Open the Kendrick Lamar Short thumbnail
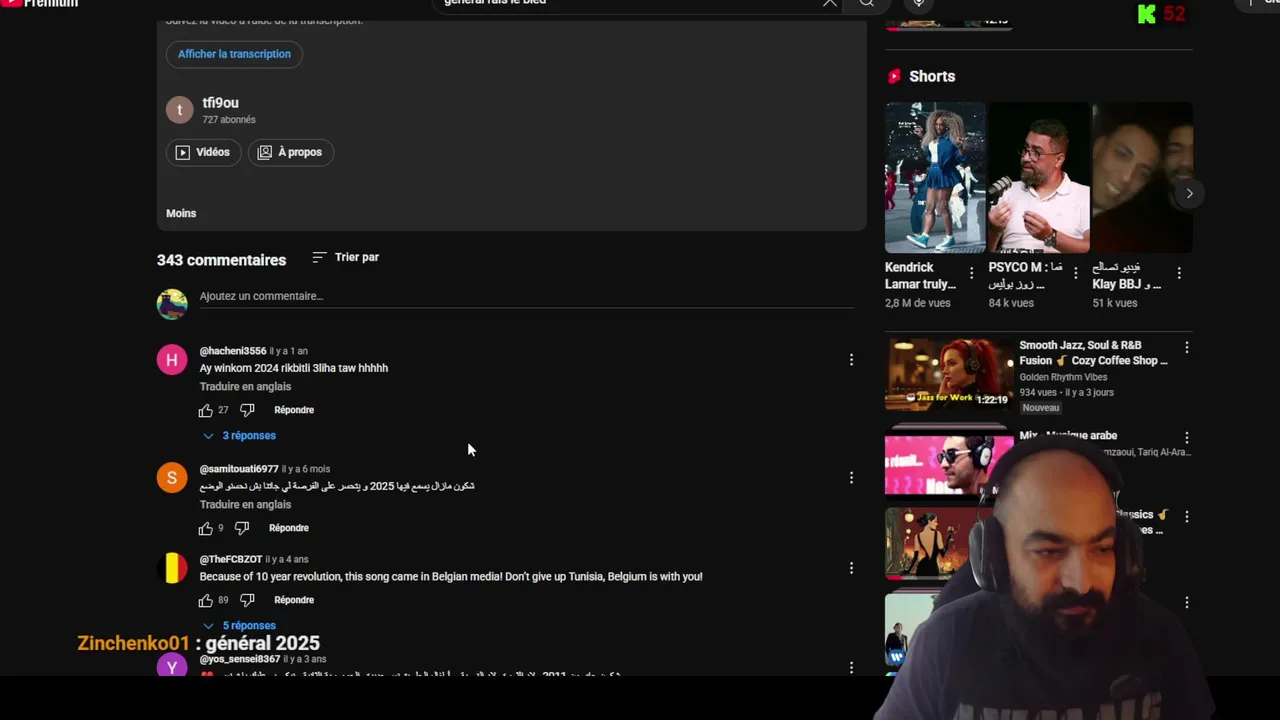The height and width of the screenshot is (720, 1280). coord(935,177)
